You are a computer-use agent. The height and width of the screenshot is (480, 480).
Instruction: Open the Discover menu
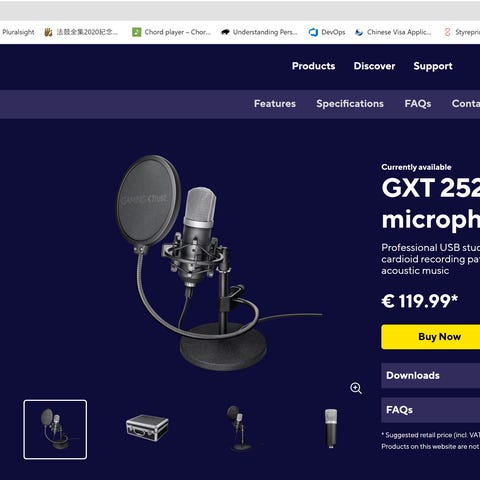pos(374,66)
